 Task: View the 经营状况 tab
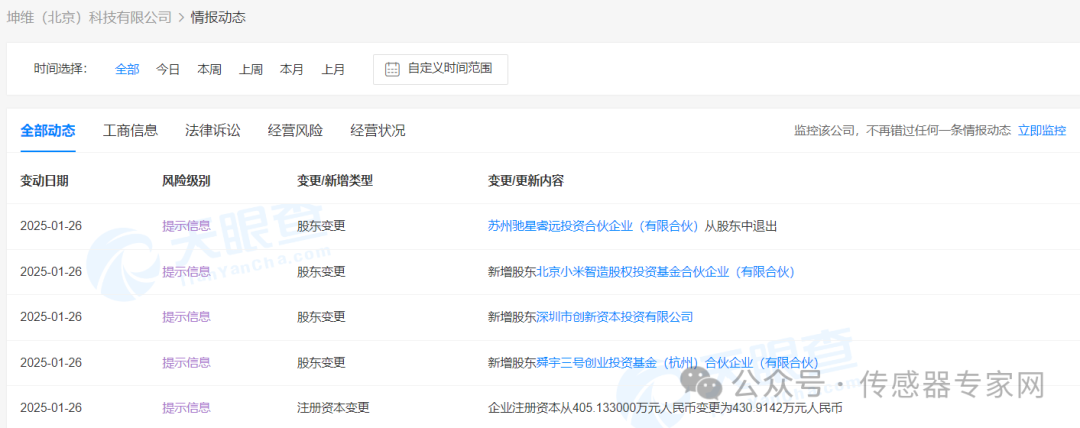[x=378, y=130]
